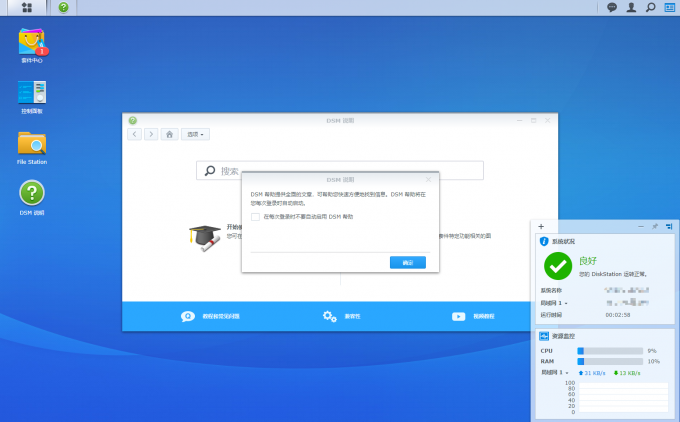This screenshot has width=680, height=422.
Task: Go back in the DSM Help window
Action: [x=134, y=134]
